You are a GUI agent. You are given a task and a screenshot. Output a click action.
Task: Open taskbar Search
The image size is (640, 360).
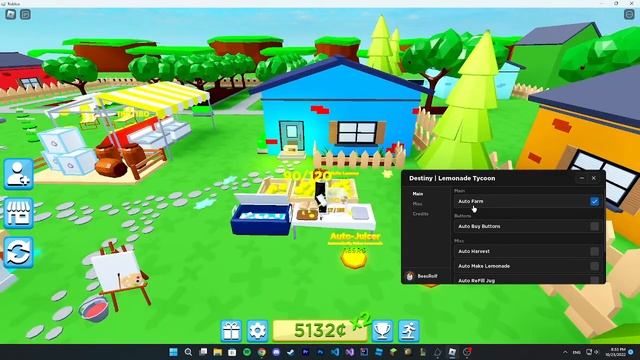[188, 352]
